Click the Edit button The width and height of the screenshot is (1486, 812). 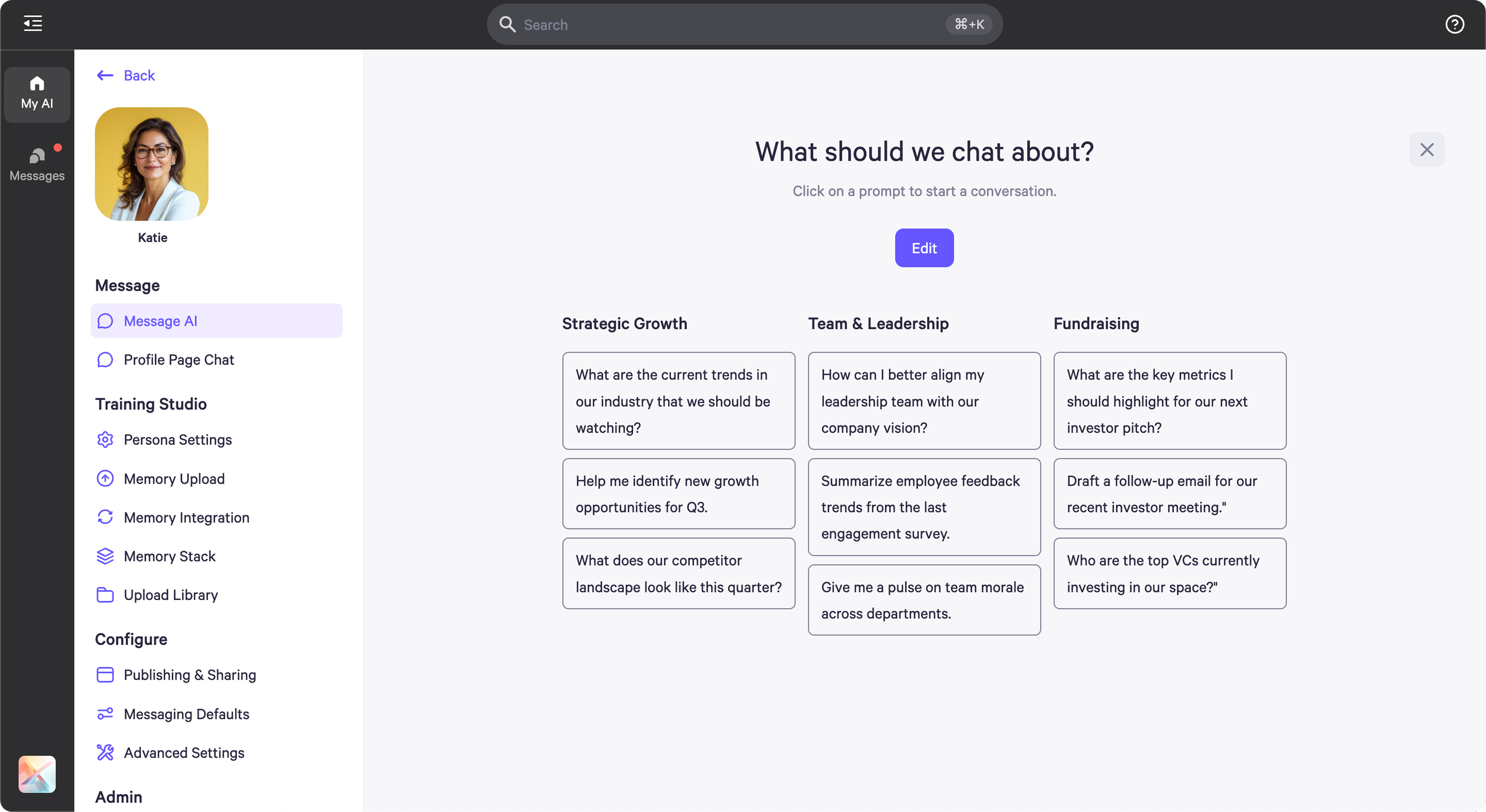click(924, 248)
